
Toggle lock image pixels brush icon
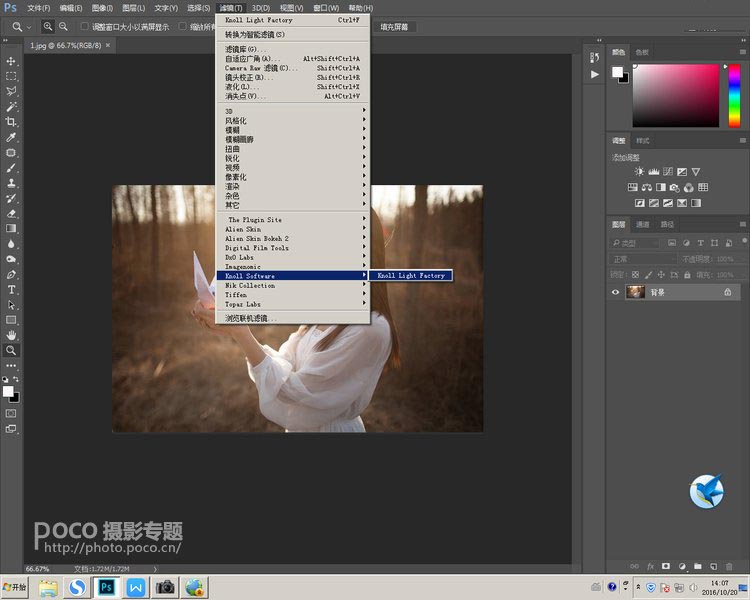pos(648,275)
